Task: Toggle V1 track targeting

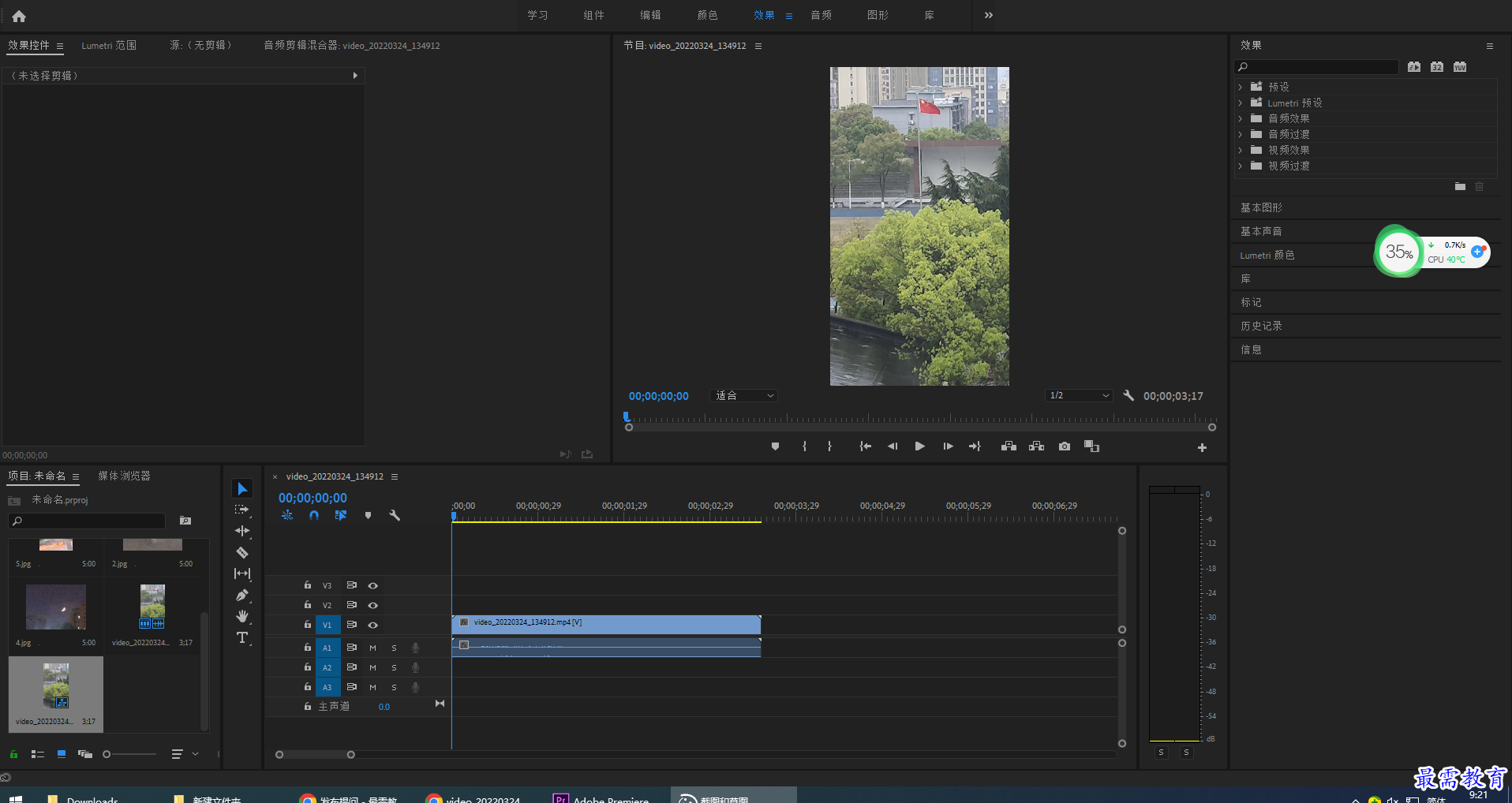Action: tap(327, 626)
